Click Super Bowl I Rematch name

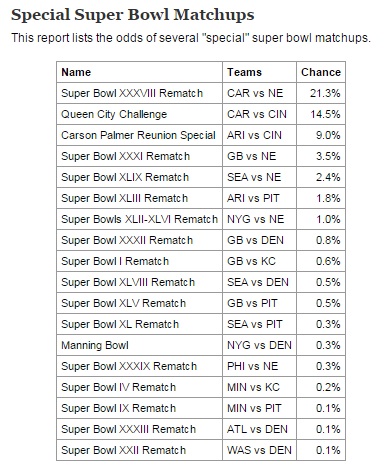point(115,261)
